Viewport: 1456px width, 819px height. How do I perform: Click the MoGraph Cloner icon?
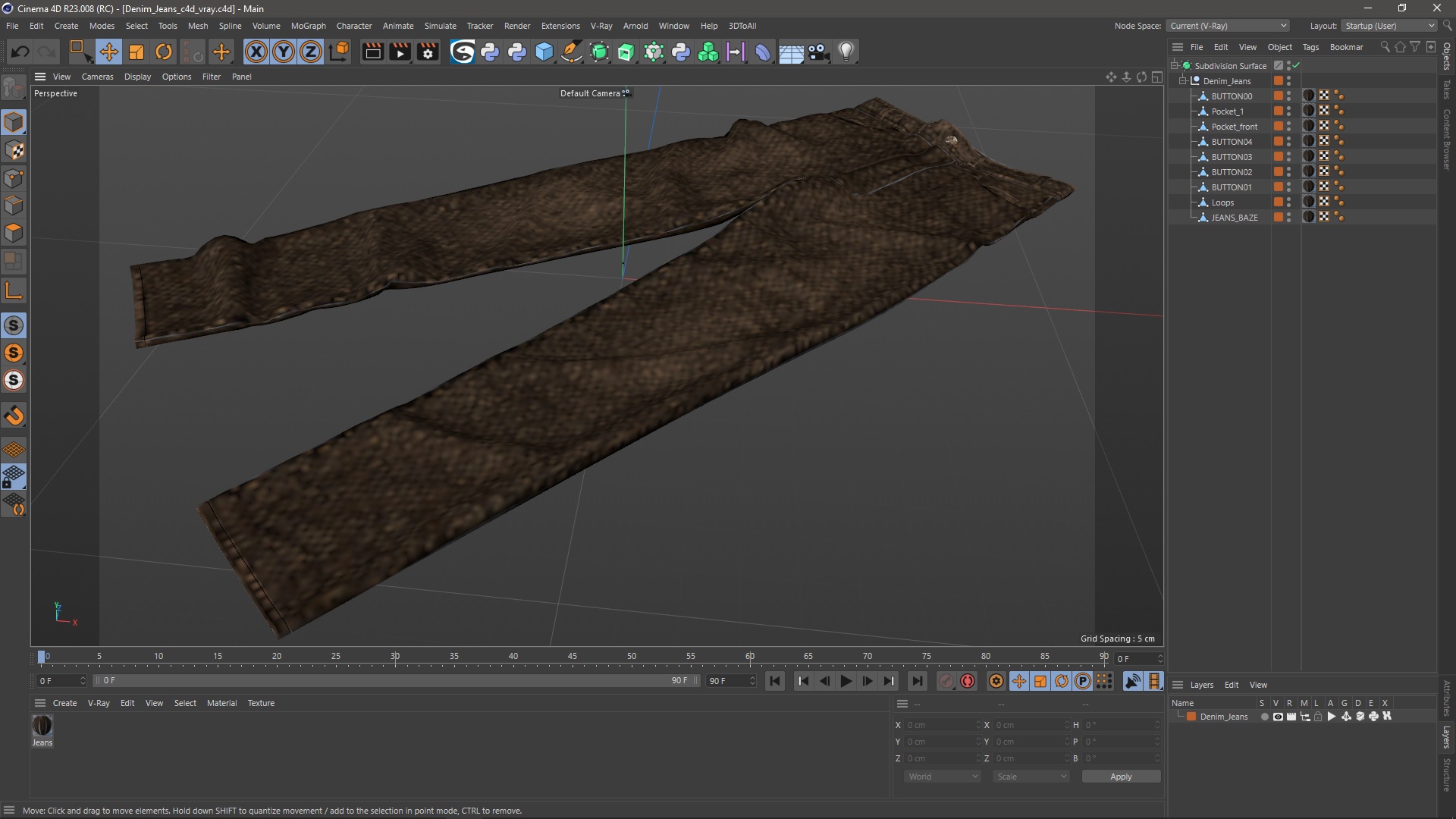point(708,52)
